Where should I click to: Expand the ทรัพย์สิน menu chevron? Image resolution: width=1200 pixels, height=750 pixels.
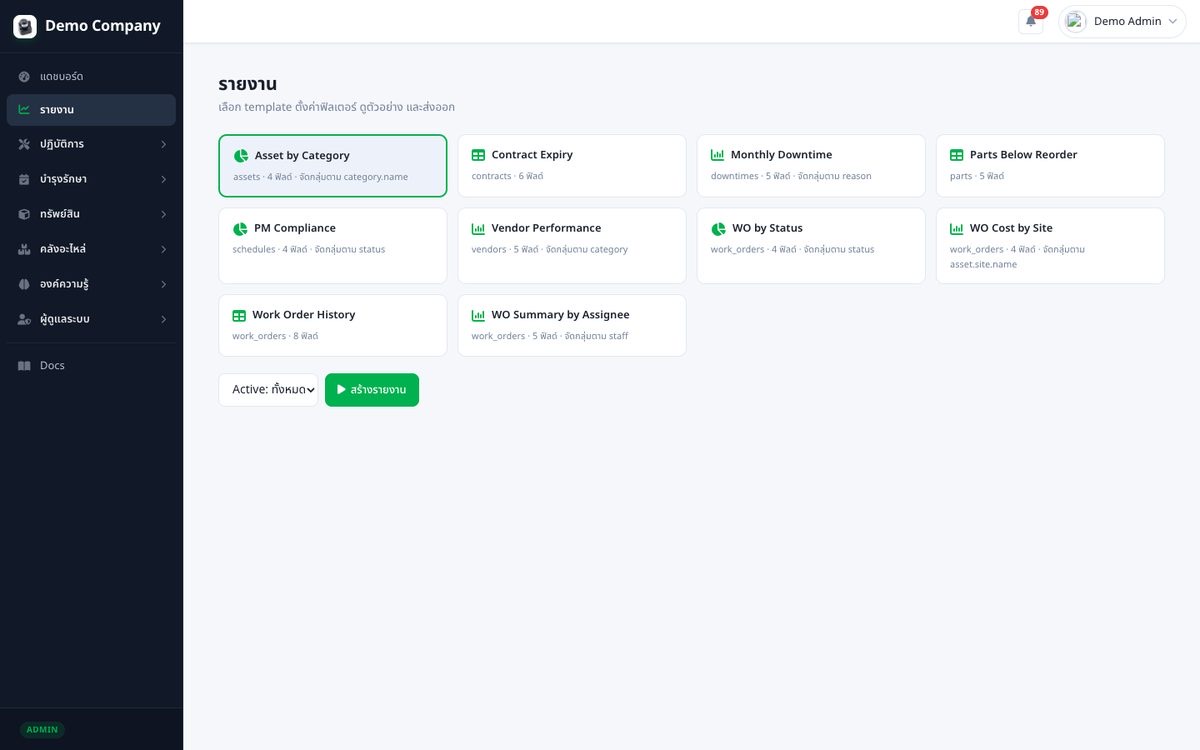point(164,214)
